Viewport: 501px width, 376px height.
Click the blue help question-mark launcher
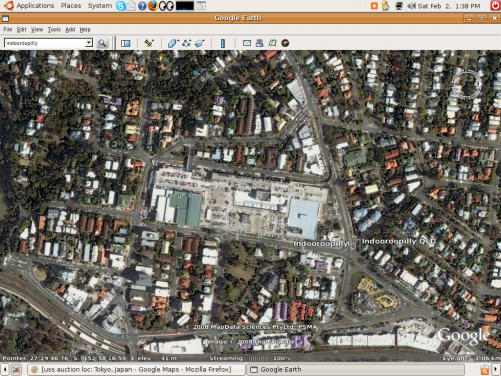142,6
